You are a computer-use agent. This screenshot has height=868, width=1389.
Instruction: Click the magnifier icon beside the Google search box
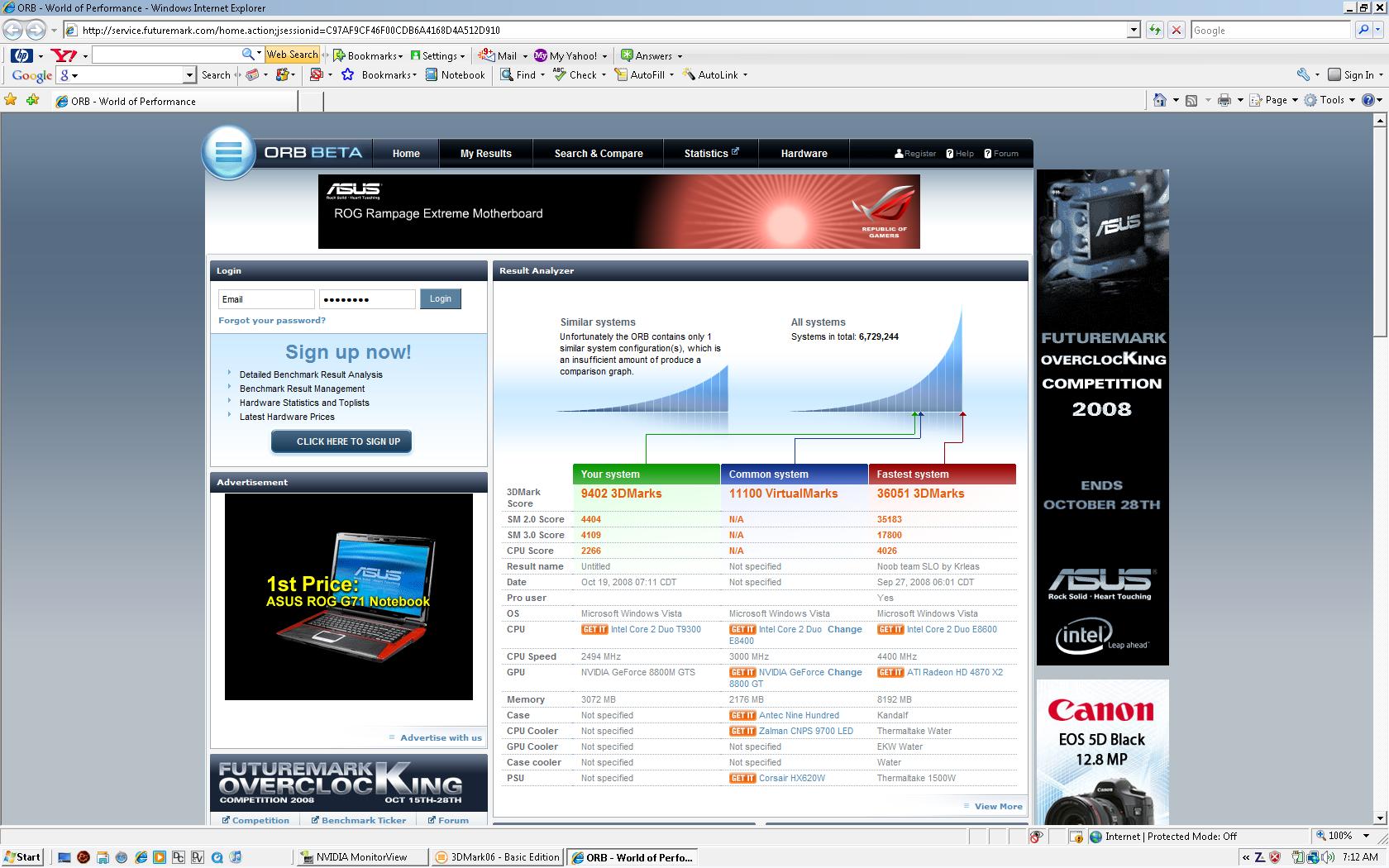click(1363, 31)
